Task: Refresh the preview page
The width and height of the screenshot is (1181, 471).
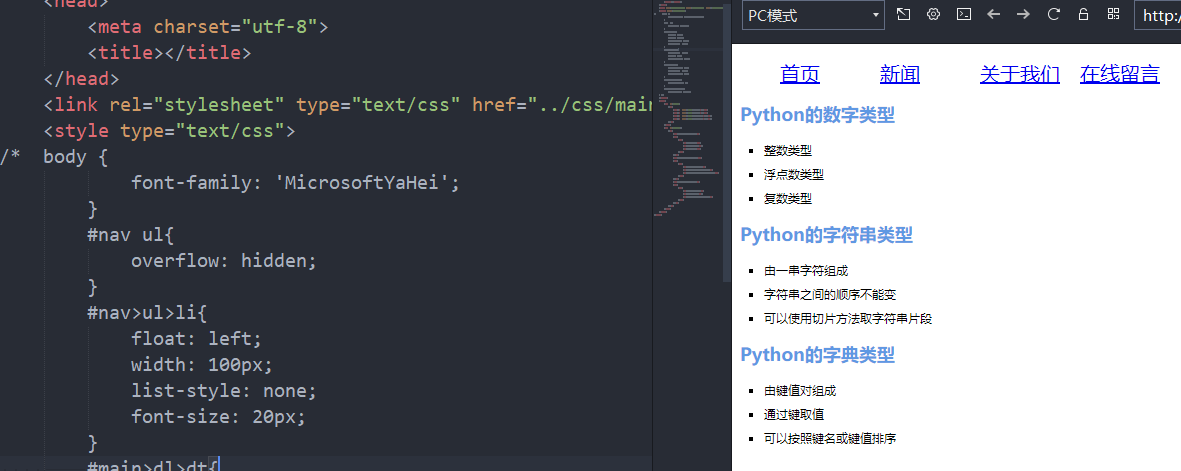Action: (x=1054, y=14)
